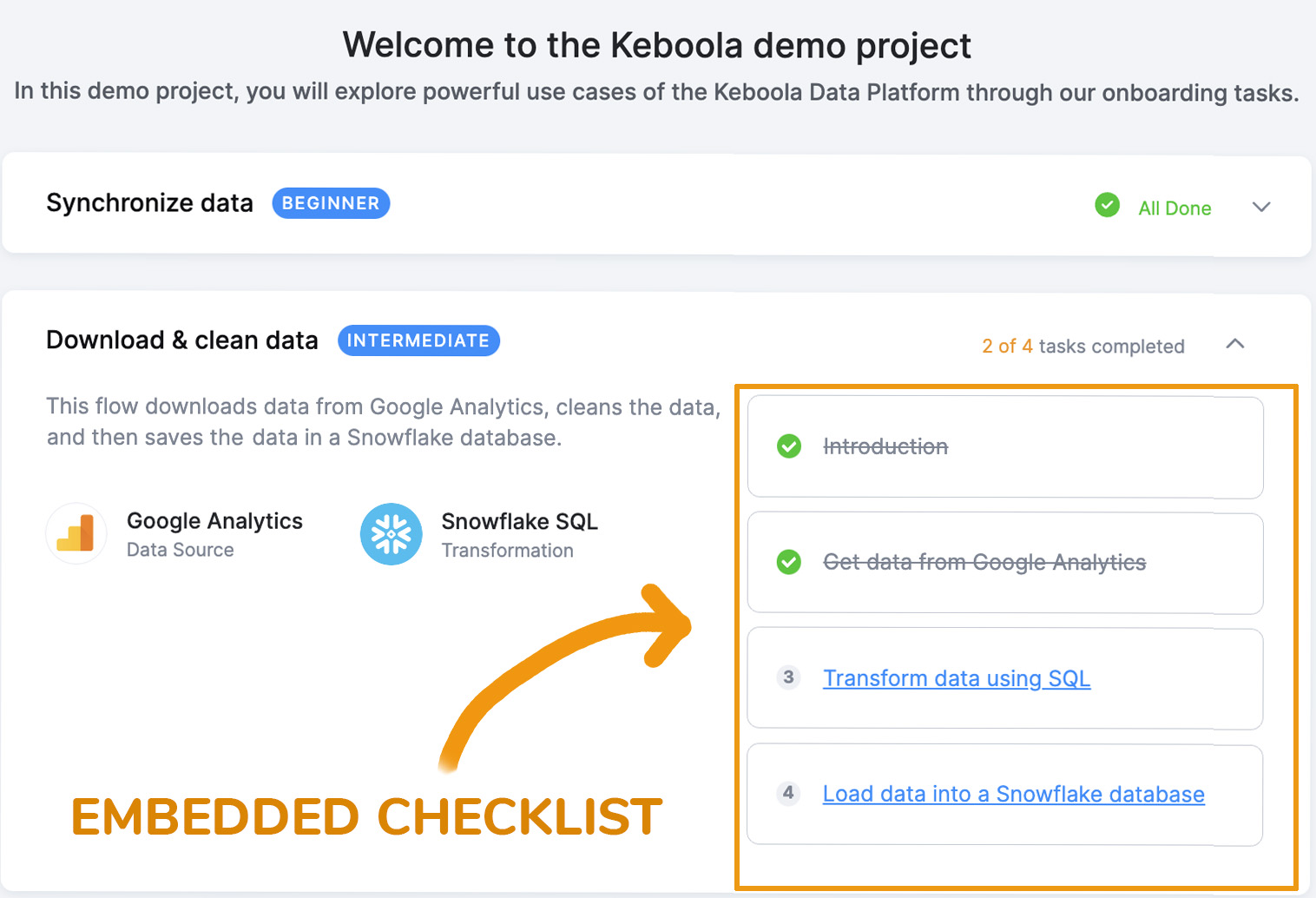Click the Introduction checklist card
Image resolution: width=1316 pixels, height=898 pixels.
1004,446
